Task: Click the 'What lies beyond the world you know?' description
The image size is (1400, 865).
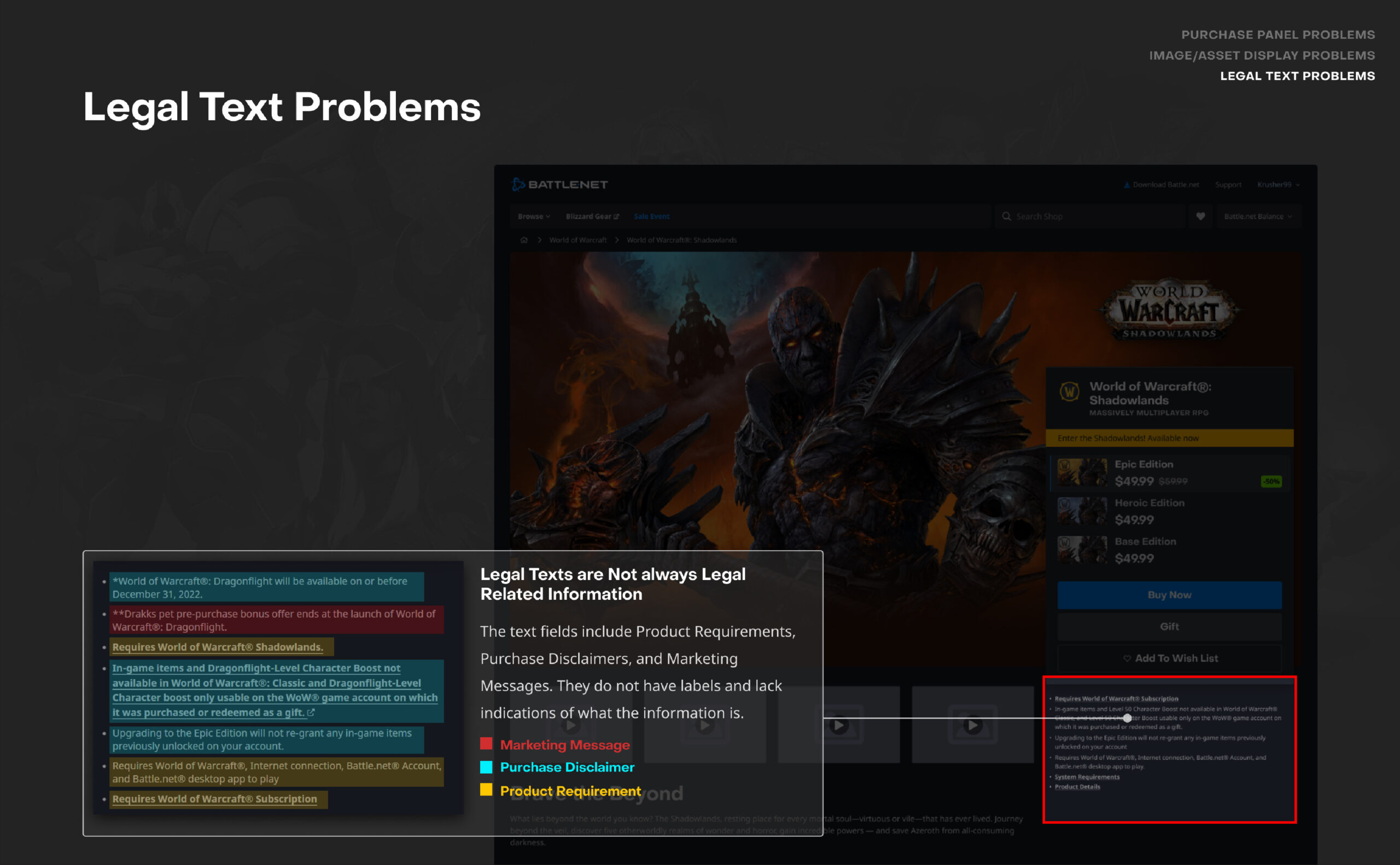Action: coord(766,831)
